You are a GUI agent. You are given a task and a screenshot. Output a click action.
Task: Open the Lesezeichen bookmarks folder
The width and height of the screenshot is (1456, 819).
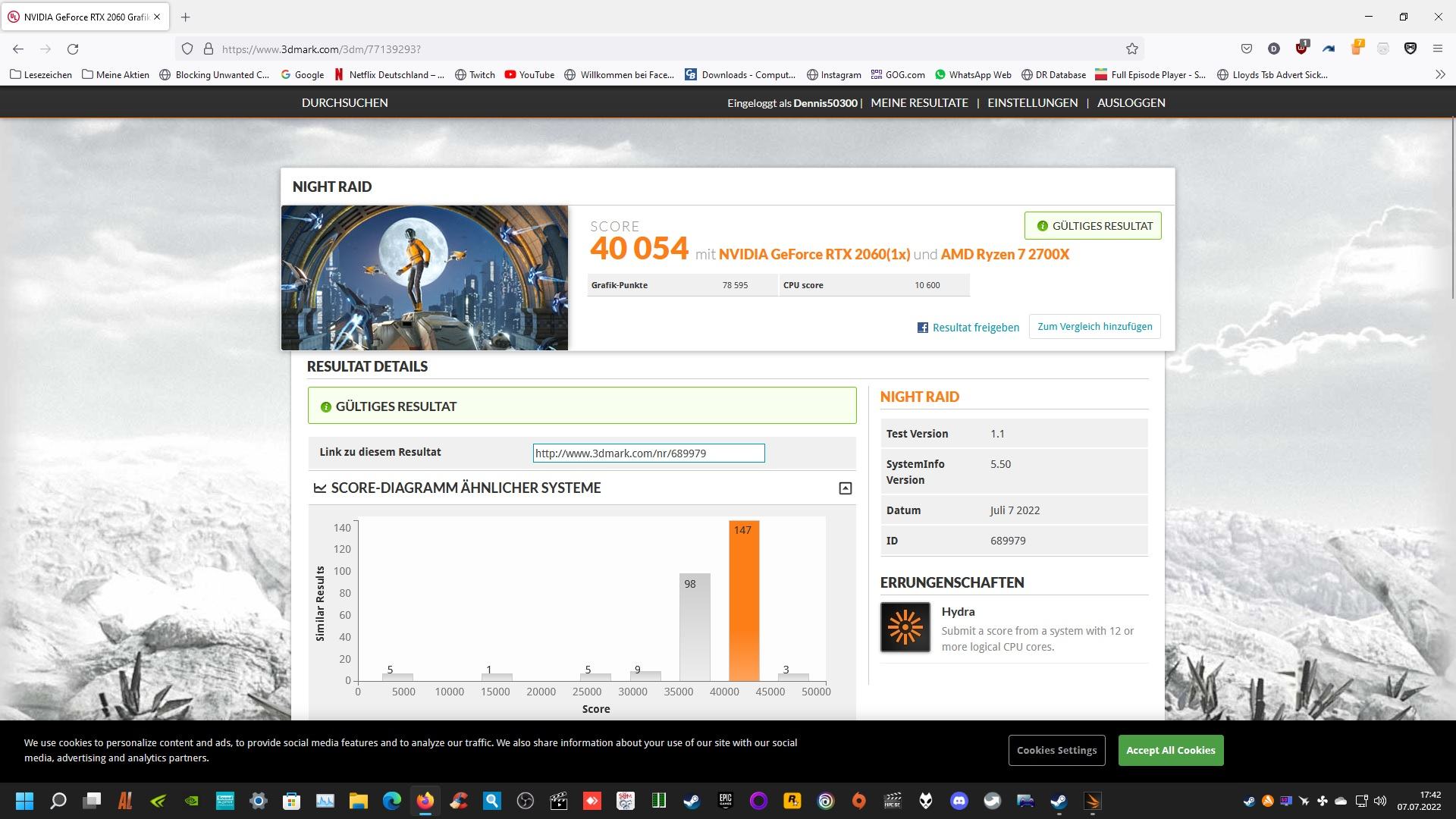41,74
